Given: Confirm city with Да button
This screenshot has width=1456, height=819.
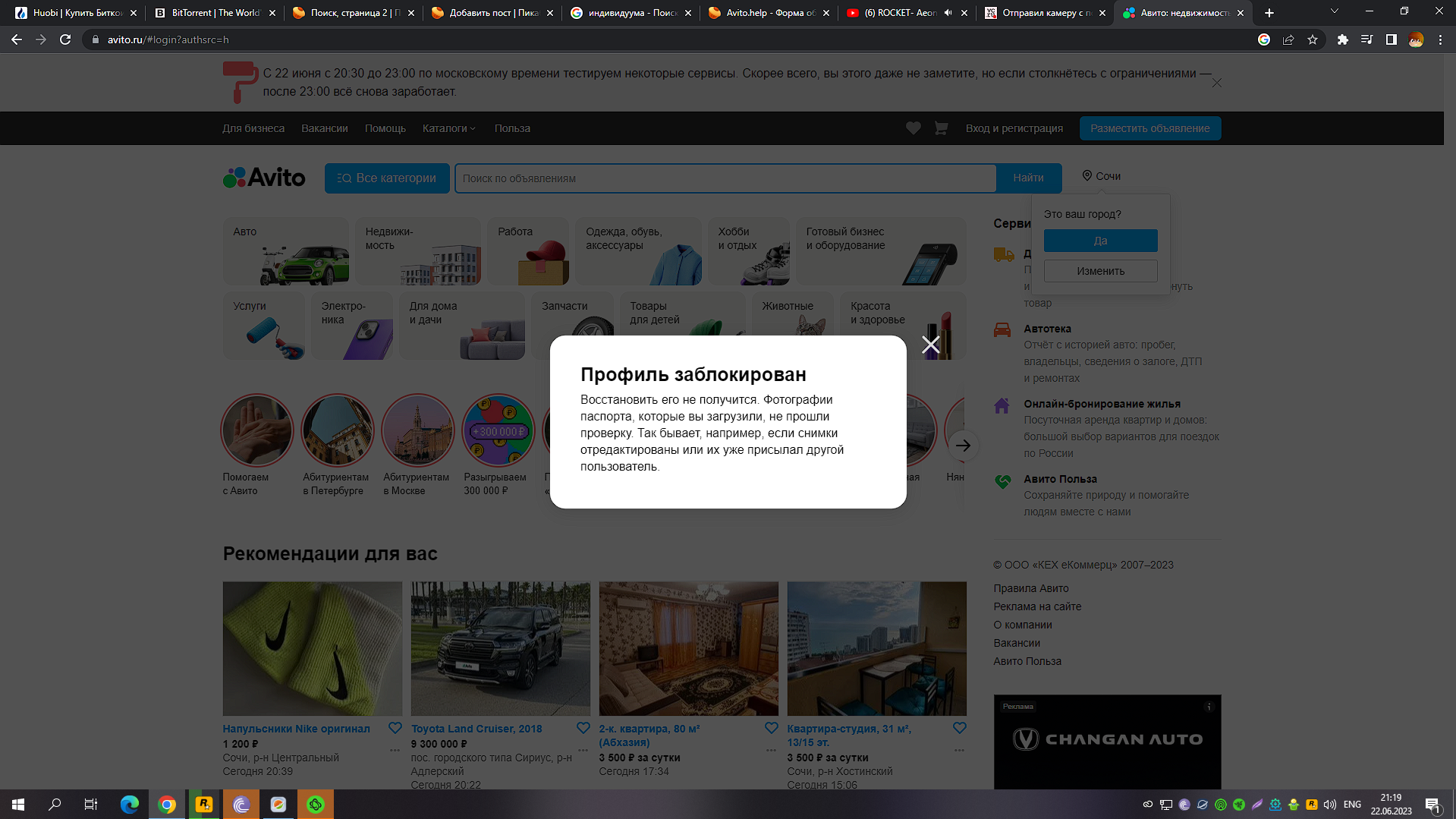Looking at the screenshot, I should pos(1100,241).
